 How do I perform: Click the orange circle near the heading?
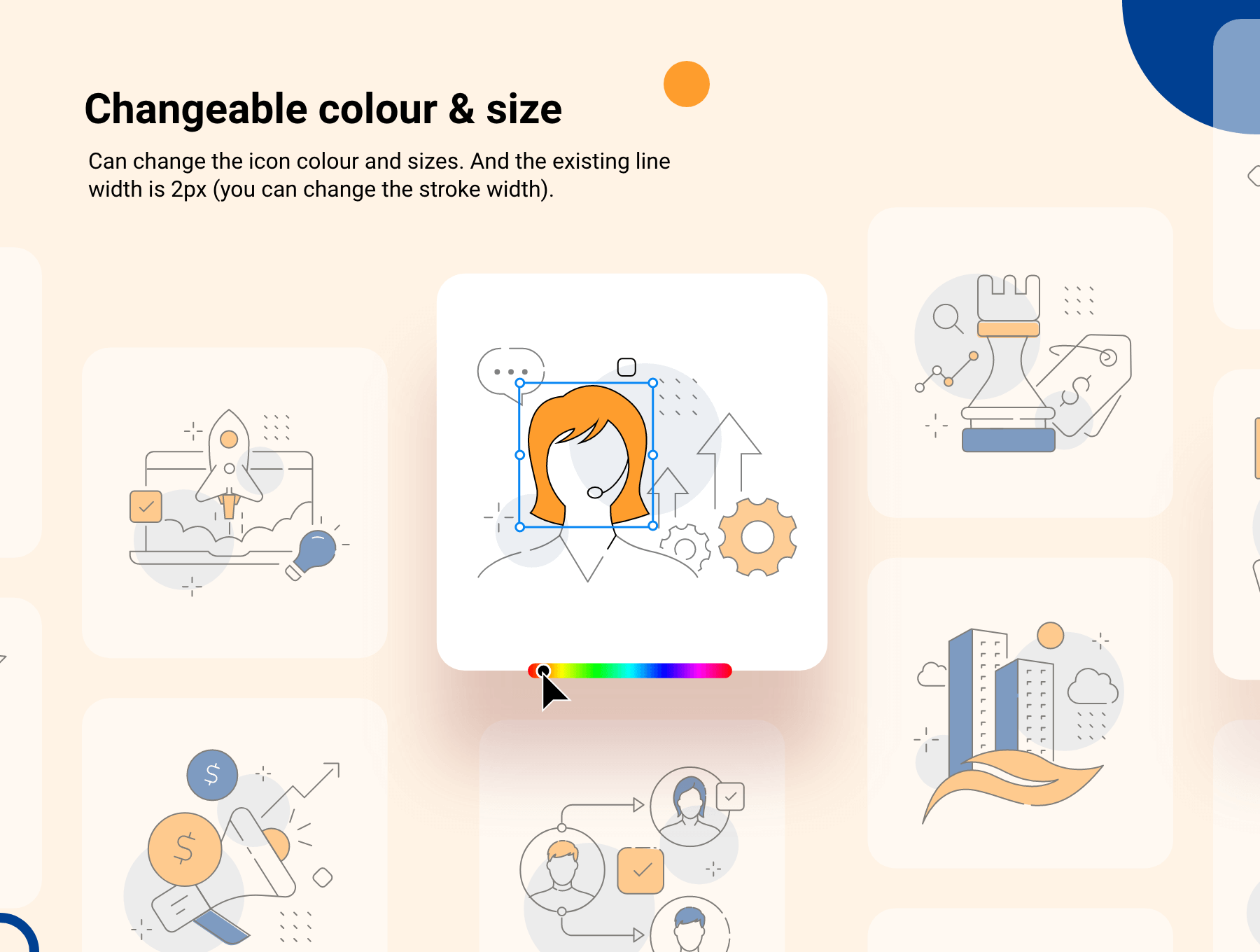[687, 84]
